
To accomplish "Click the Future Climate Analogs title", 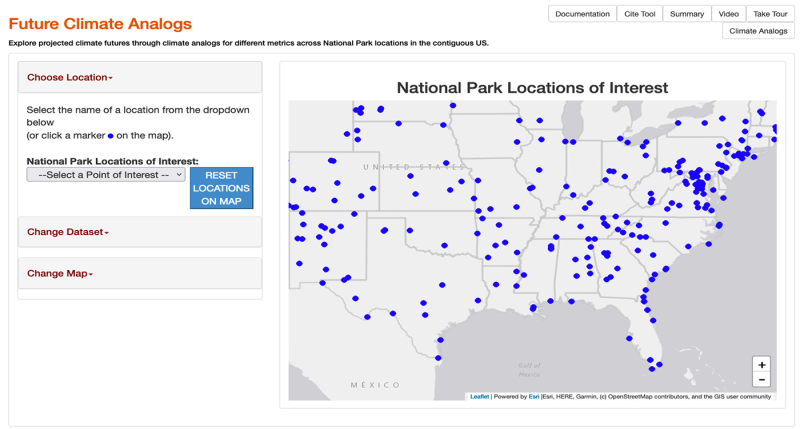I will [x=100, y=23].
